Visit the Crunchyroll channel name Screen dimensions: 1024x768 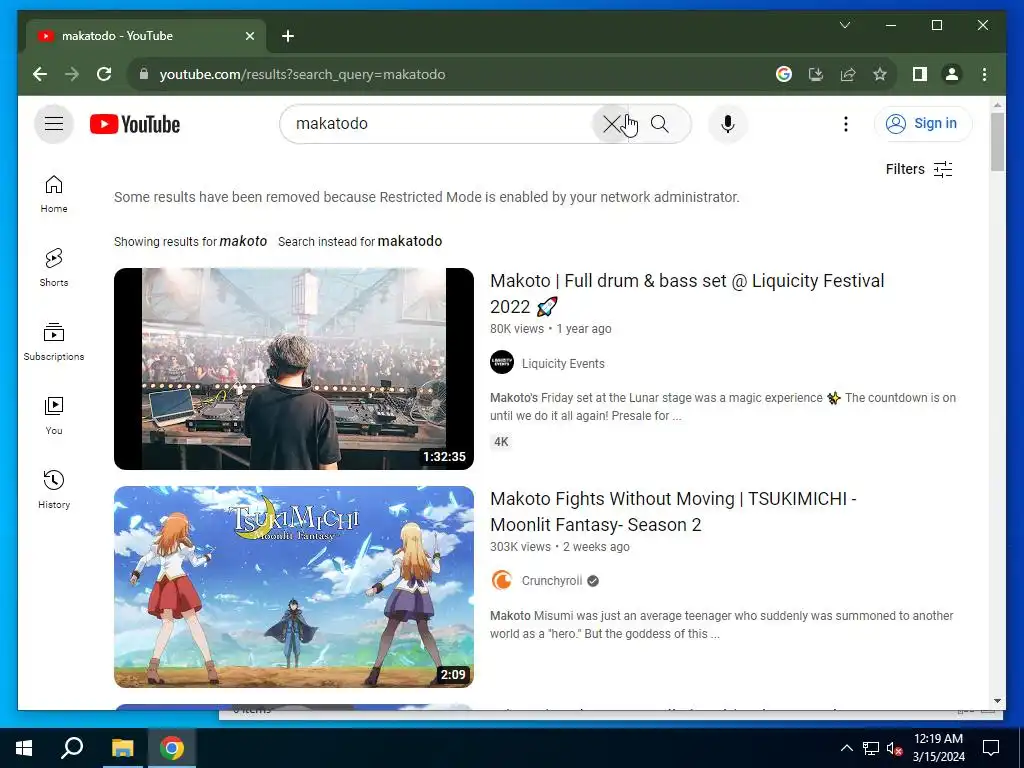coord(552,581)
